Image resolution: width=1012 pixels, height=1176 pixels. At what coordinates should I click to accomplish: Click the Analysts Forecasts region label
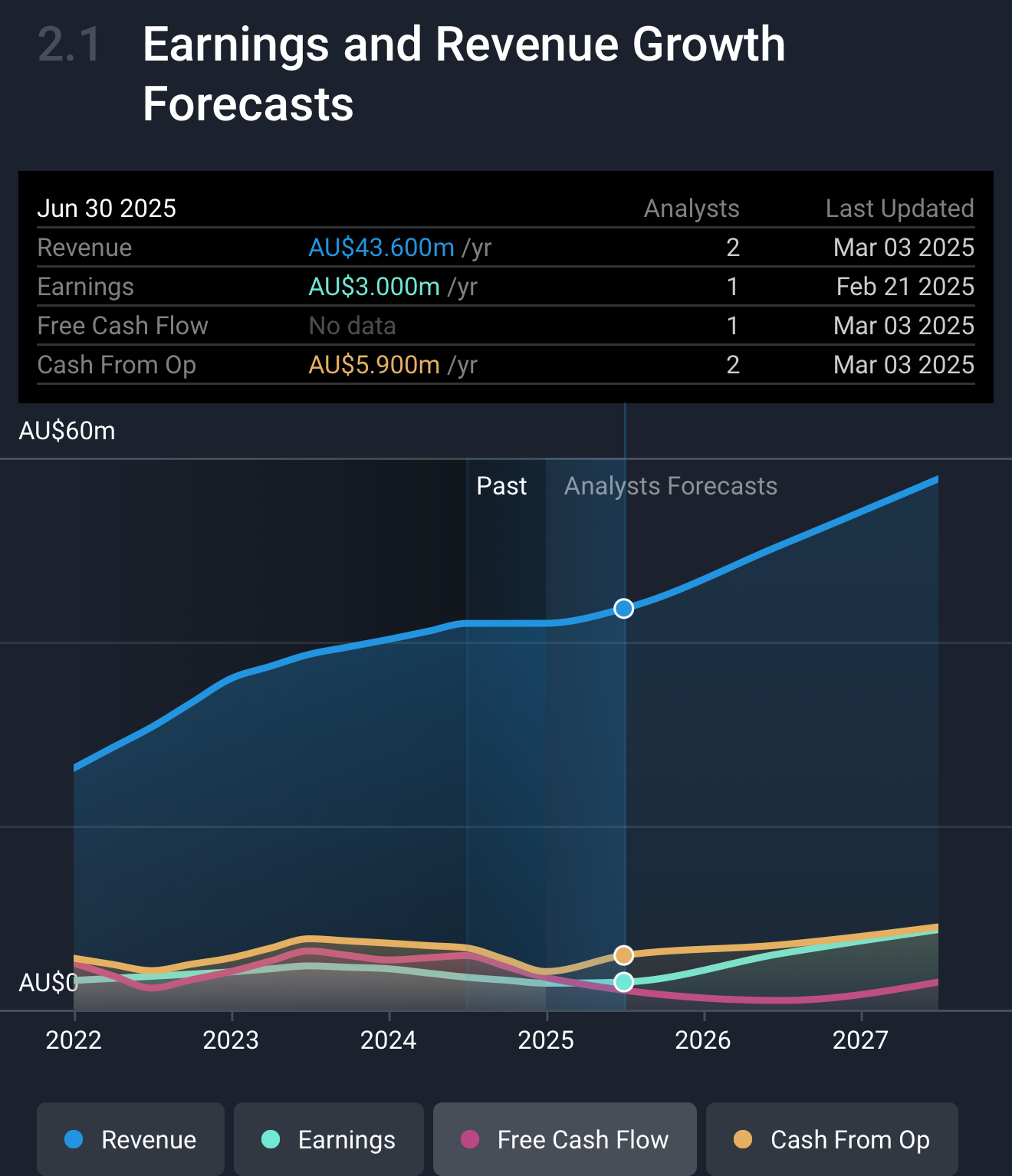(671, 486)
